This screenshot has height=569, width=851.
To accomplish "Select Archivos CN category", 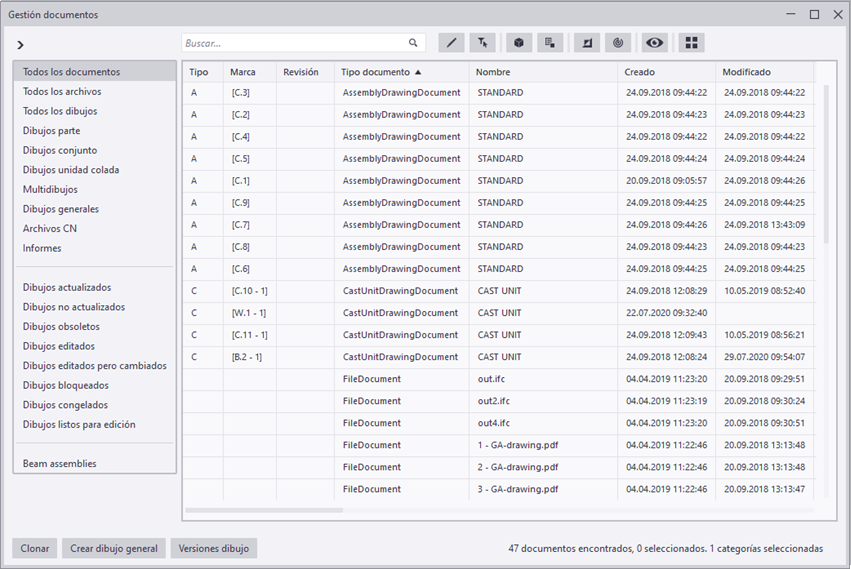I will pos(50,229).
